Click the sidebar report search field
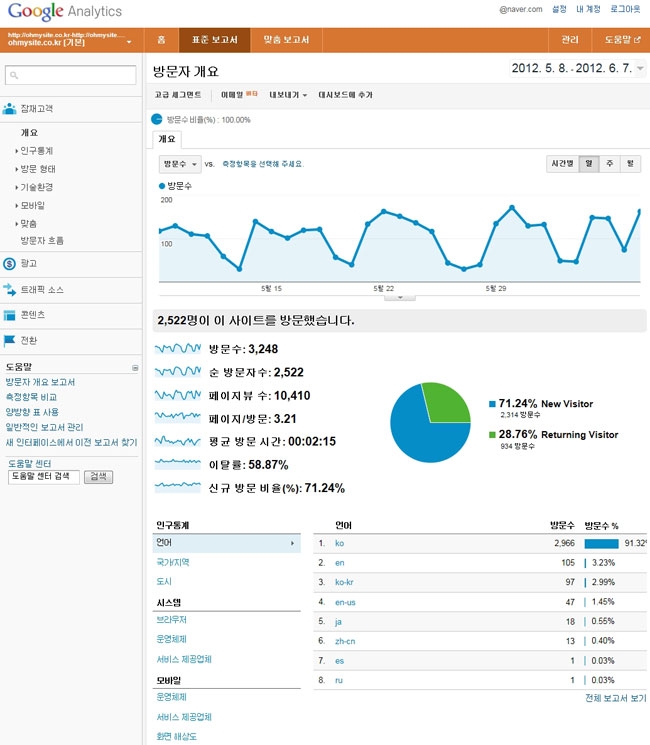Viewport: 650px width, 745px height. coord(71,76)
